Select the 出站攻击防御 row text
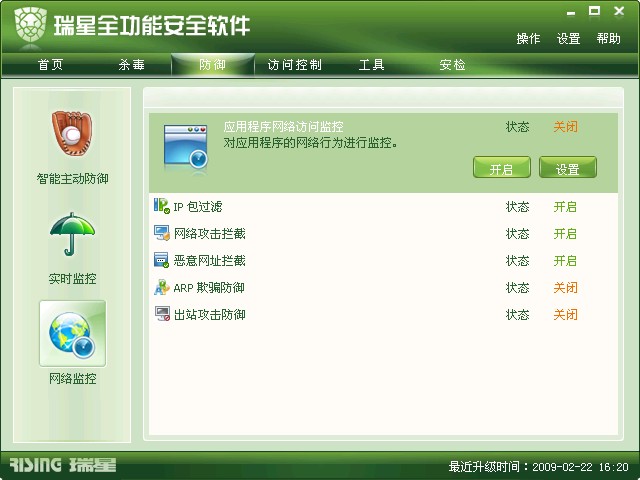This screenshot has width=640, height=480. click(209, 315)
